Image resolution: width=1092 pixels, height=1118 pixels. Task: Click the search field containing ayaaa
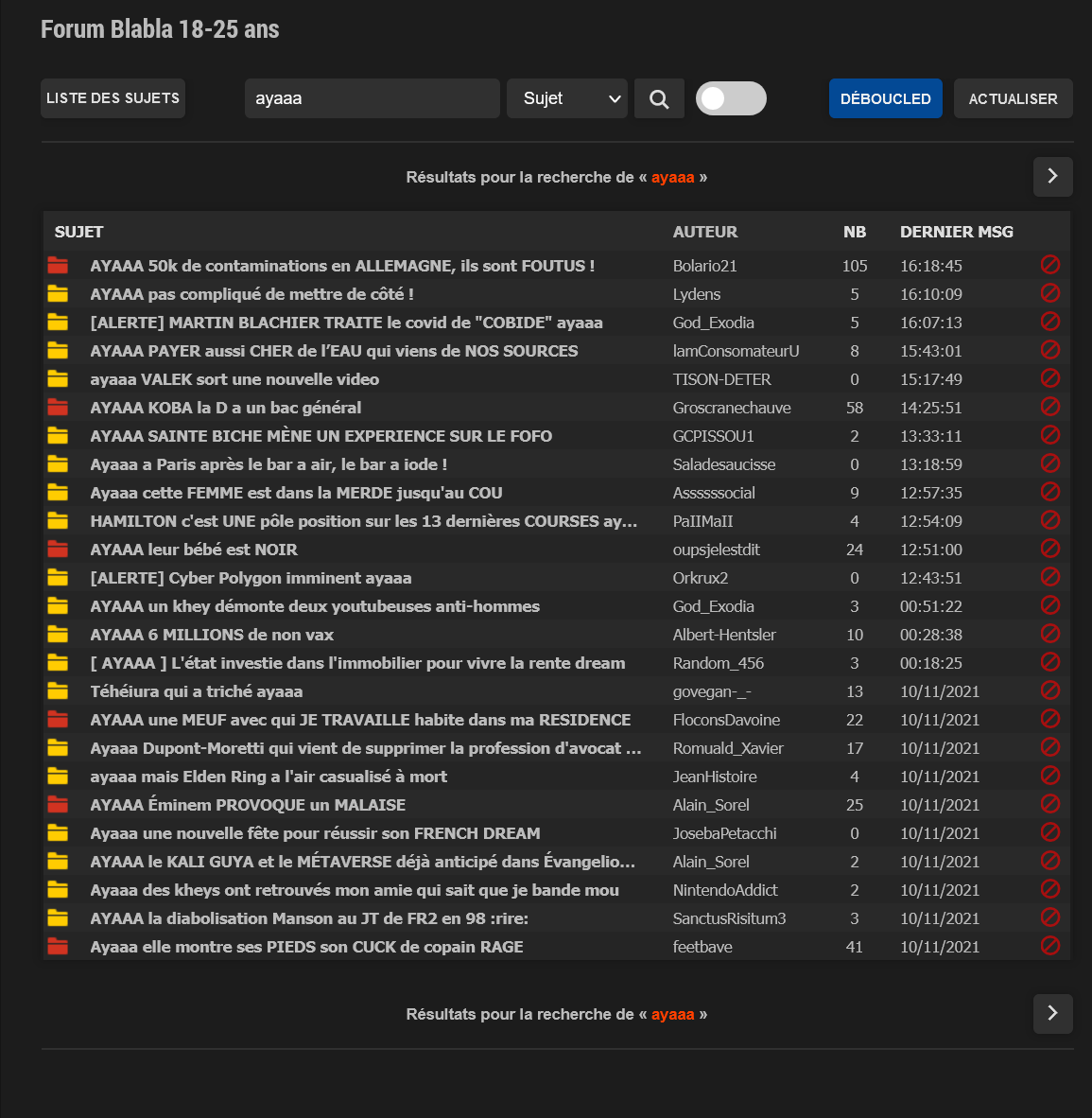[373, 98]
